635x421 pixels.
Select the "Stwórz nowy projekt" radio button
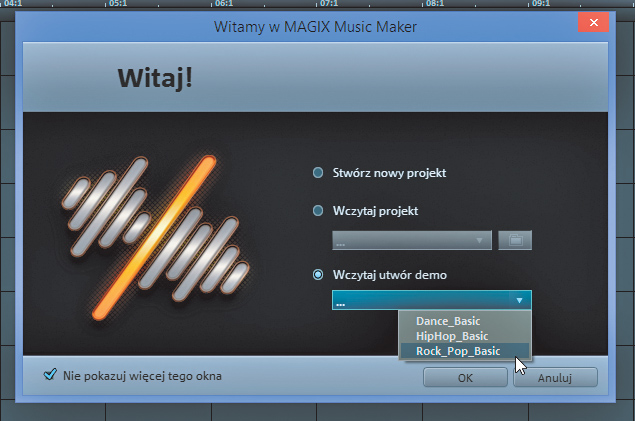[x=319, y=173]
